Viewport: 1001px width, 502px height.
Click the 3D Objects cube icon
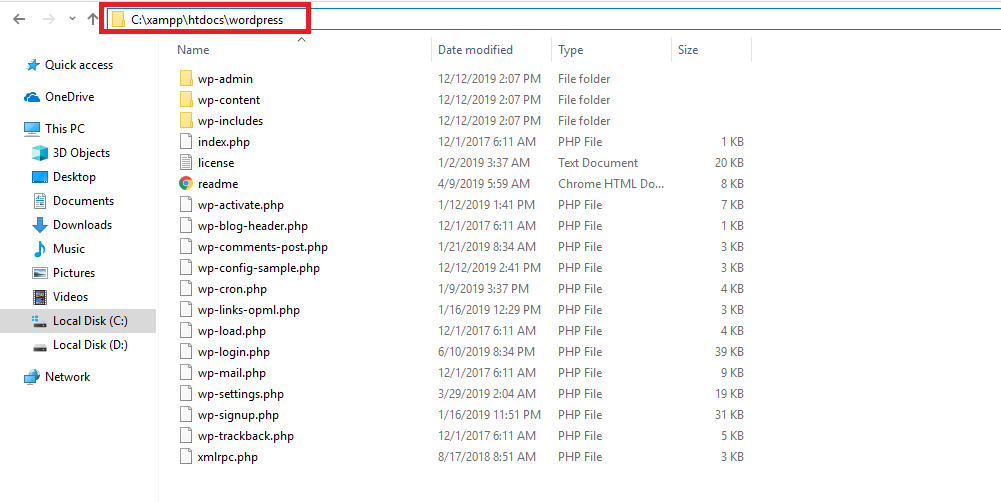[x=40, y=153]
